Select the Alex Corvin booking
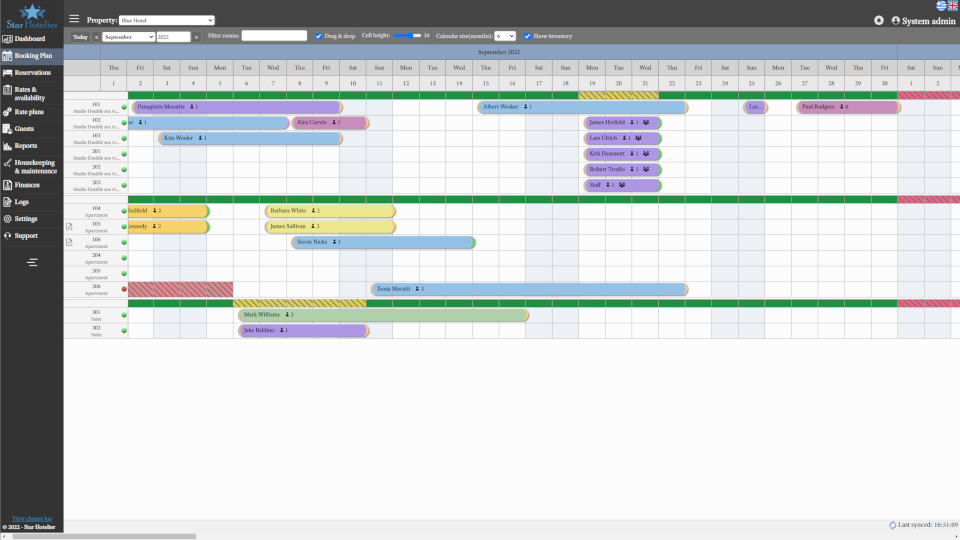 pos(330,122)
